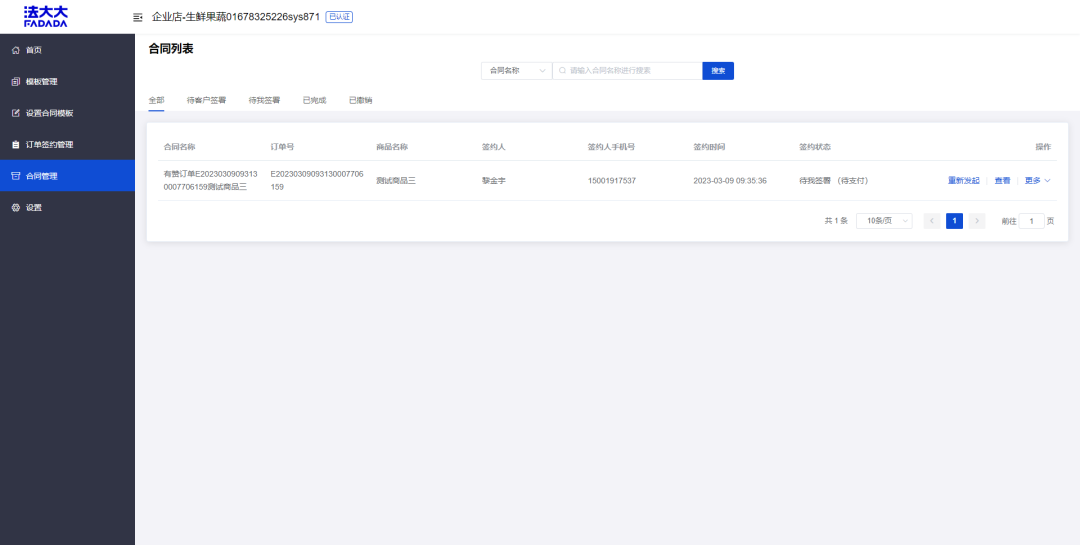Switch to the 已撤销 tab

click(360, 100)
